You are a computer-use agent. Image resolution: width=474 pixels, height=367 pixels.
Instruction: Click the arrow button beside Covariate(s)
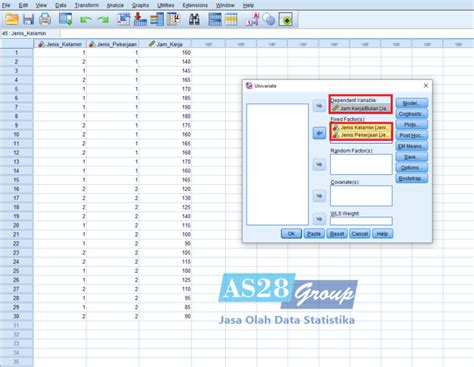[x=319, y=195]
